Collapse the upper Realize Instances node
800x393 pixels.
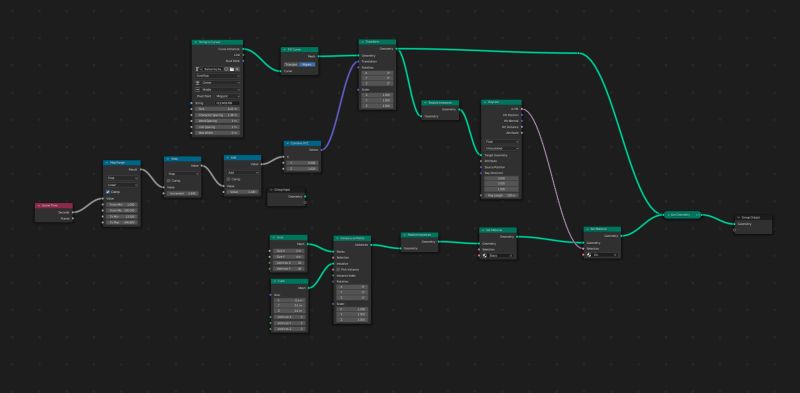click(426, 103)
